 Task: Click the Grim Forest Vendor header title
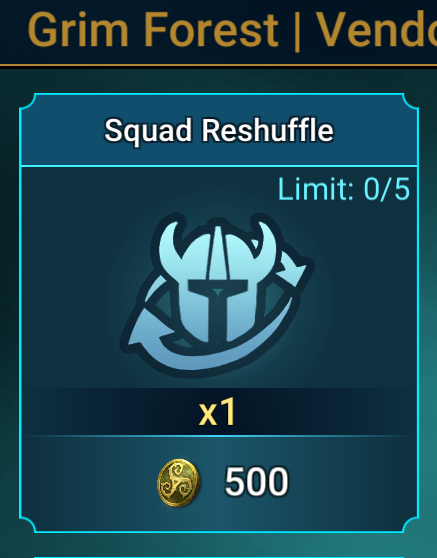click(232, 30)
